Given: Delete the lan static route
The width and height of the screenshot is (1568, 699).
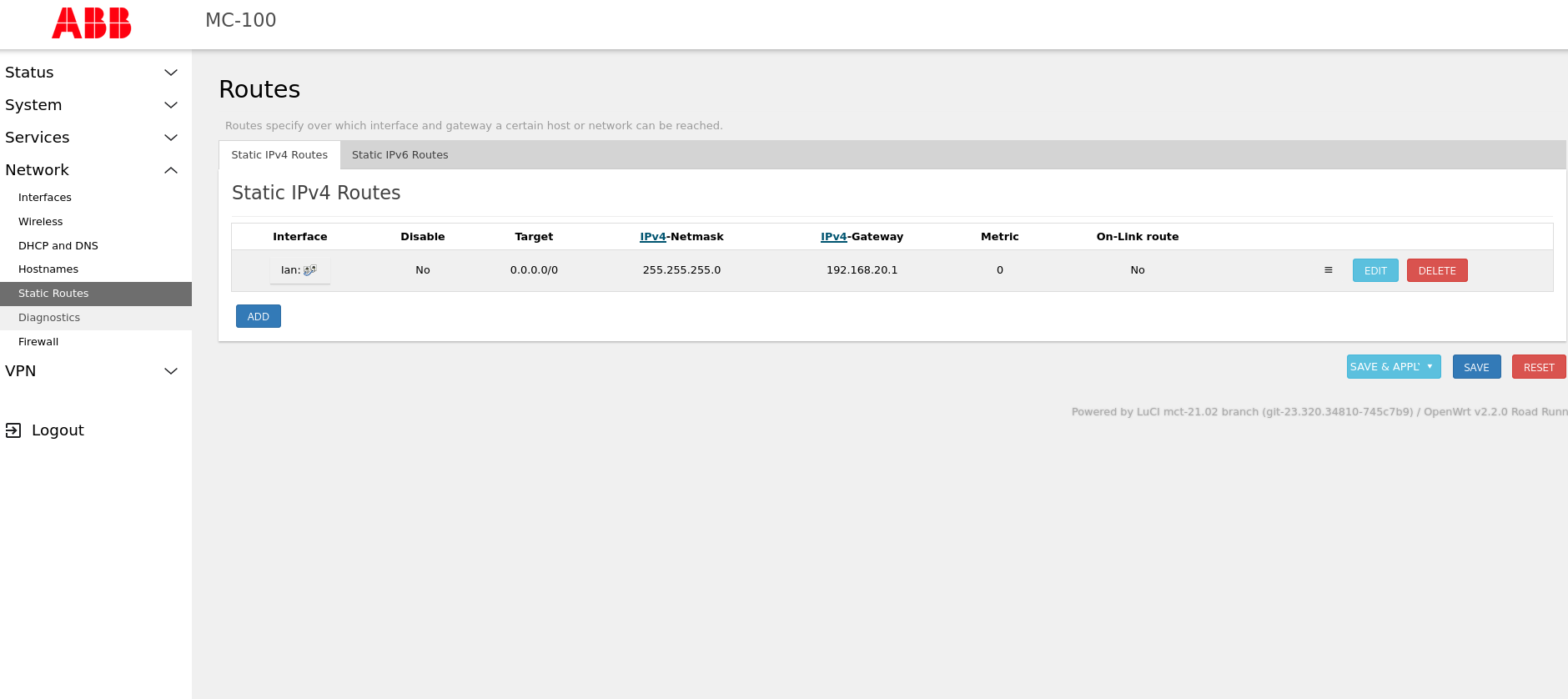Looking at the screenshot, I should point(1436,271).
